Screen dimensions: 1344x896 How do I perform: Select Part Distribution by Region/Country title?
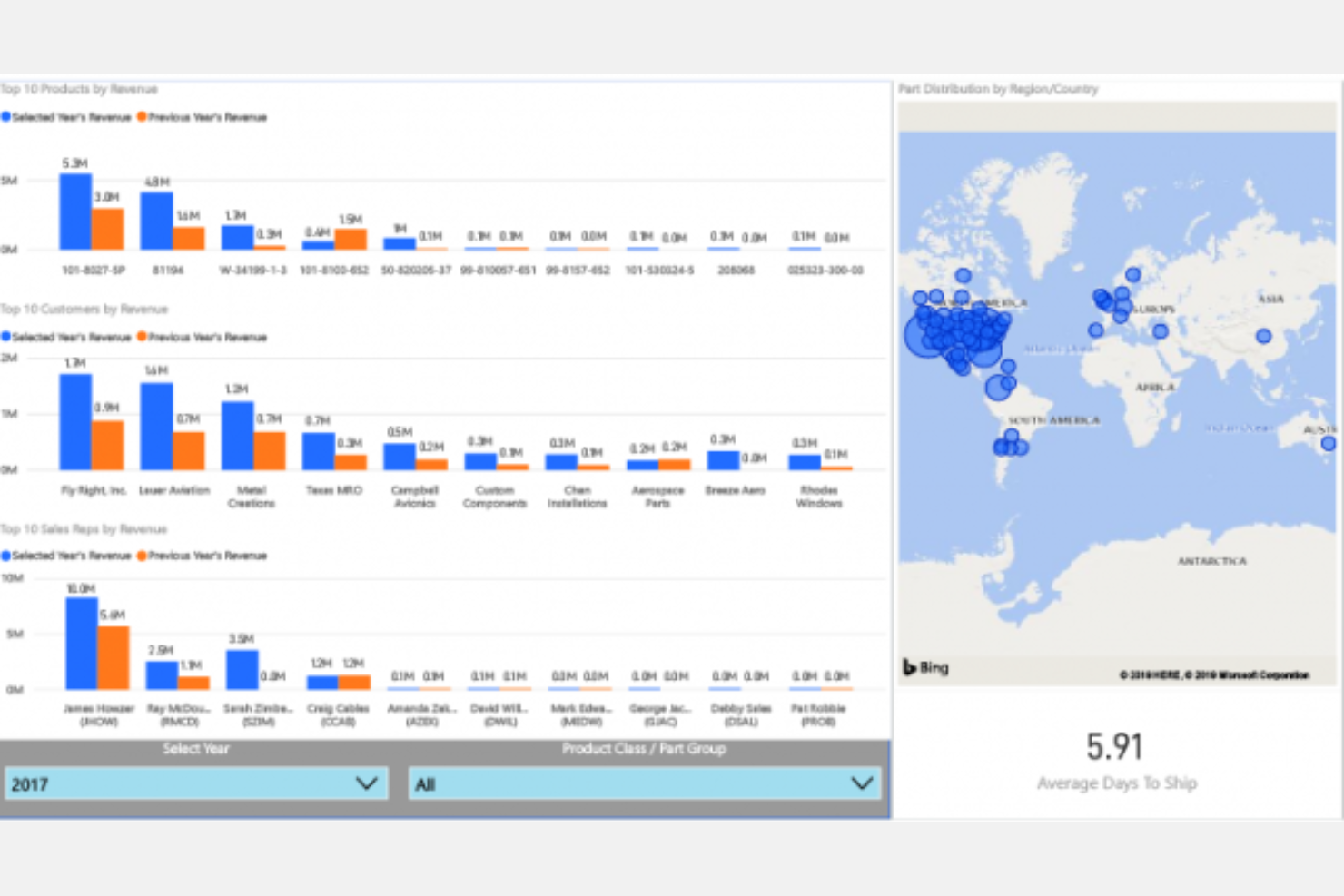(x=998, y=89)
